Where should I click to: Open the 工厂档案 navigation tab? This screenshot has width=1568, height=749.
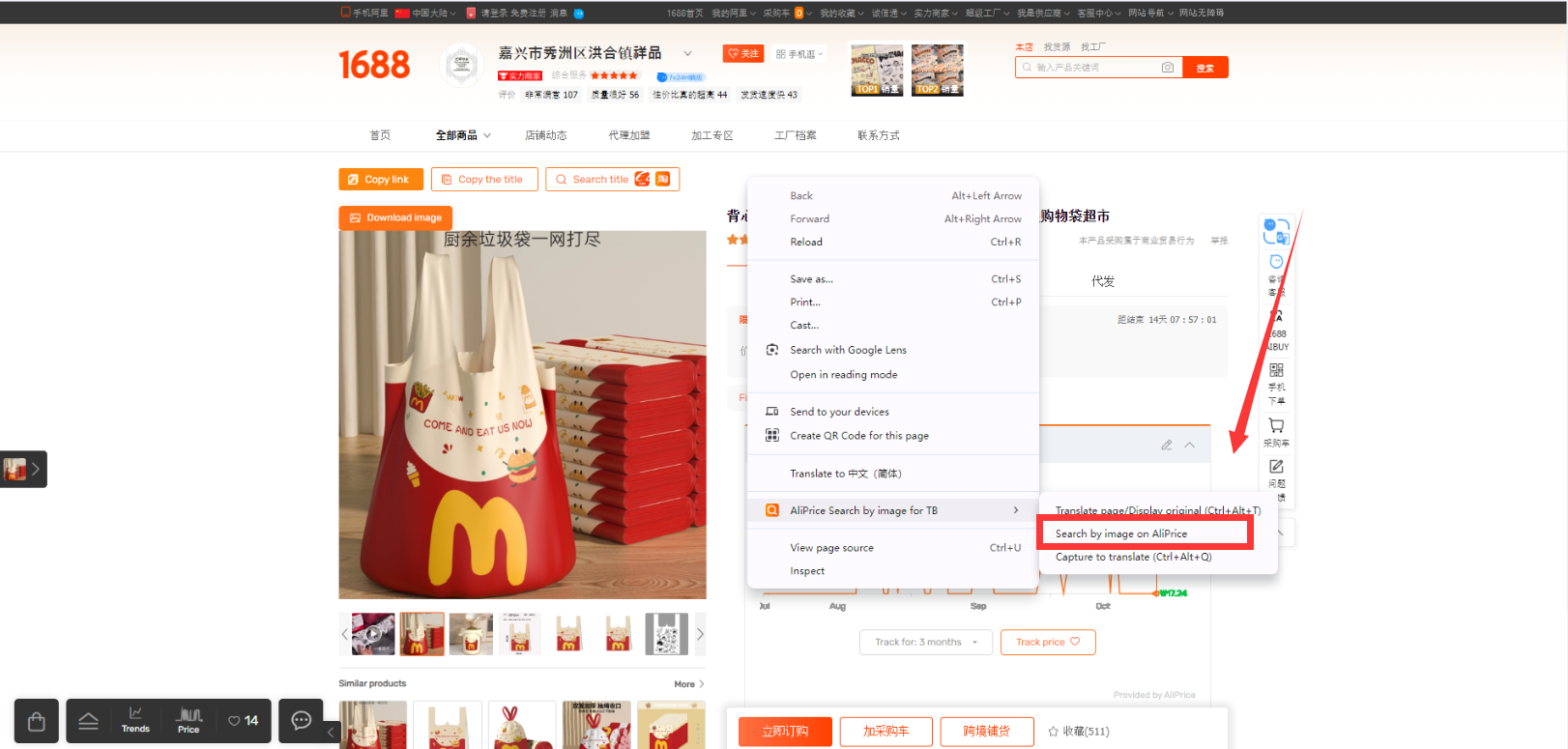[x=796, y=135]
